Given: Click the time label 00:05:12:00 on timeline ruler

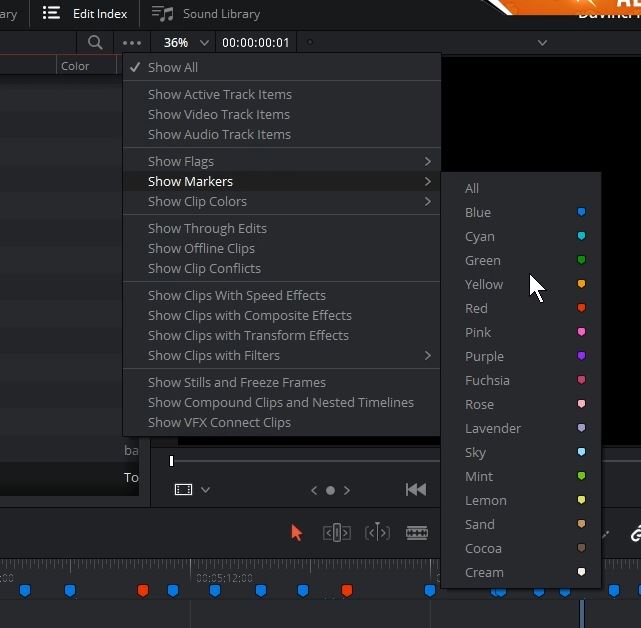Looking at the screenshot, I should click(224, 578).
